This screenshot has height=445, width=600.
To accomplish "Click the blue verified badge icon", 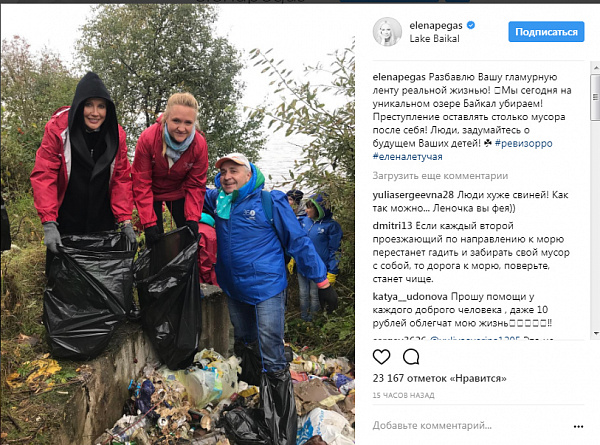I will [x=471, y=25].
